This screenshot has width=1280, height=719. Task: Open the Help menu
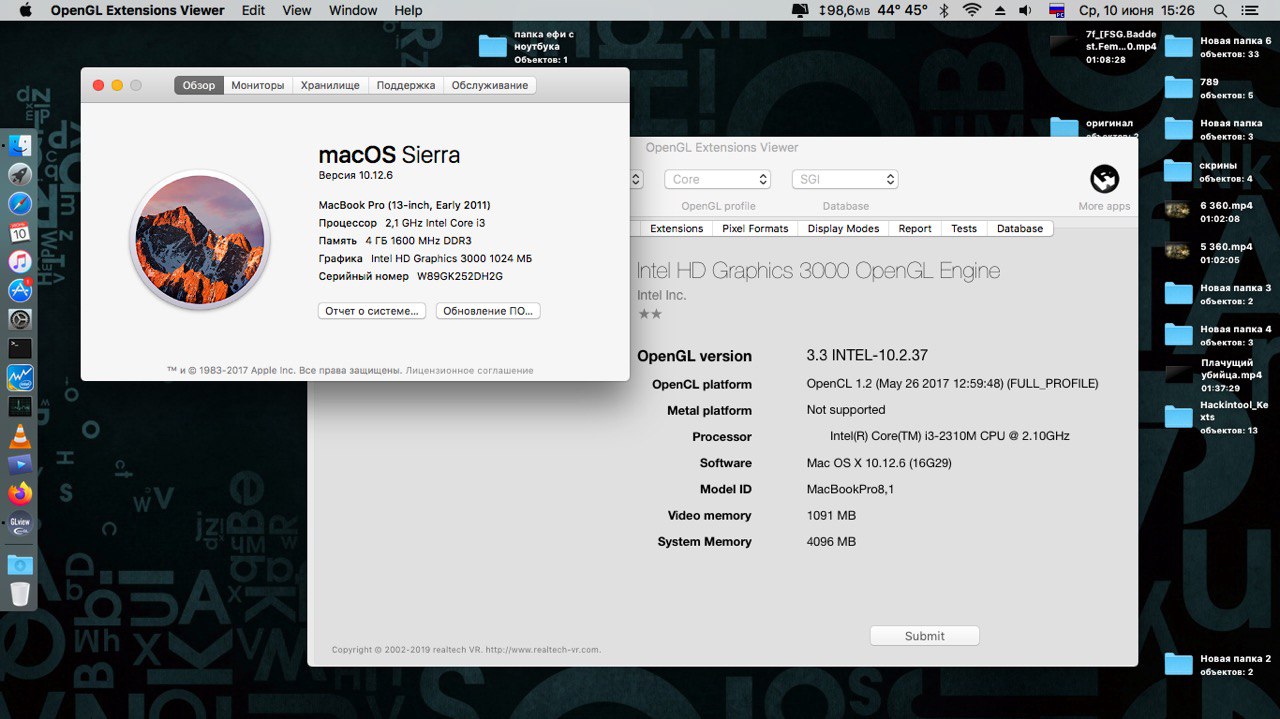pos(408,10)
